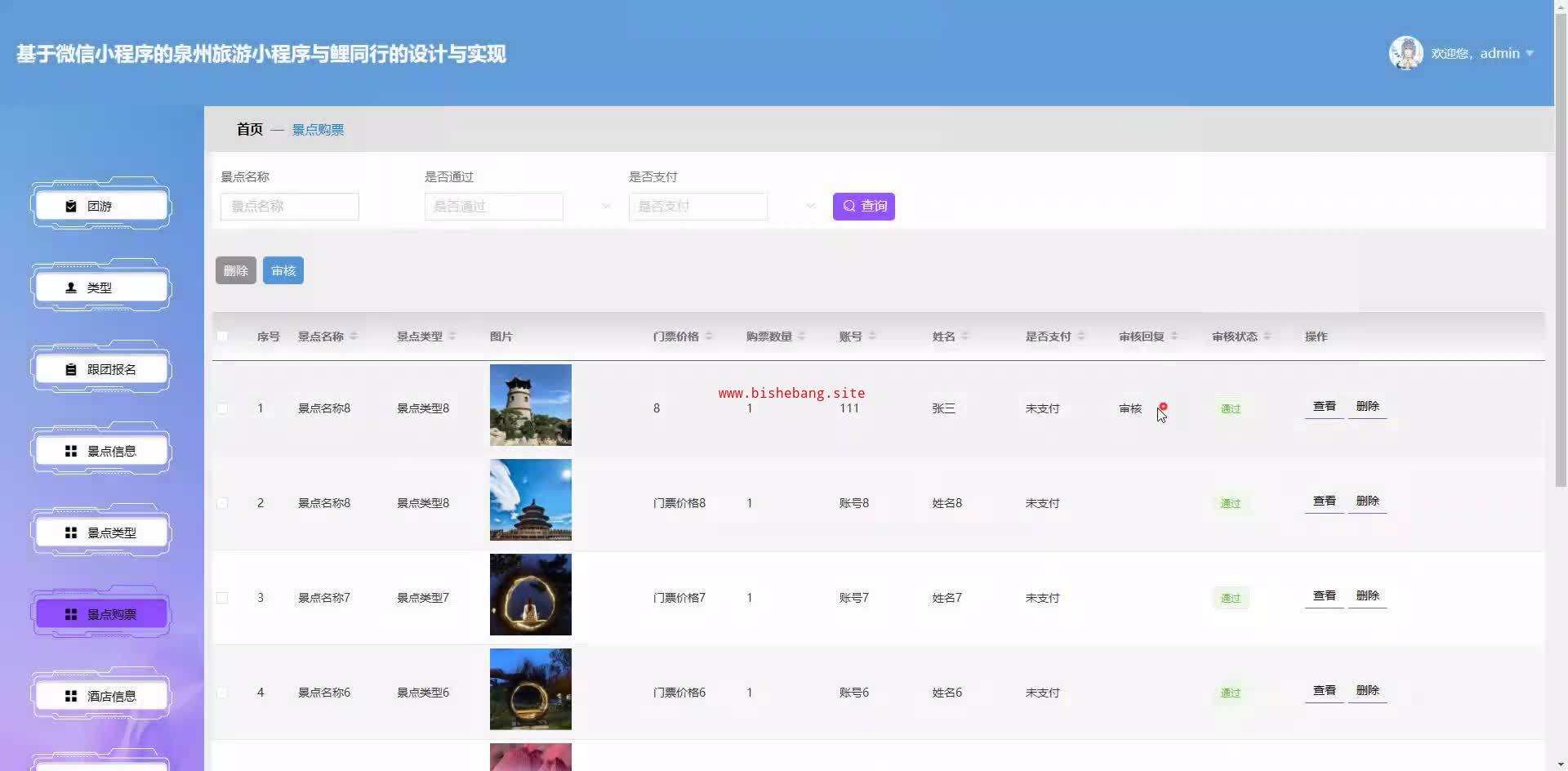Go to 跟团报名 in the sidebar
This screenshot has width=1568, height=771.
coord(101,369)
